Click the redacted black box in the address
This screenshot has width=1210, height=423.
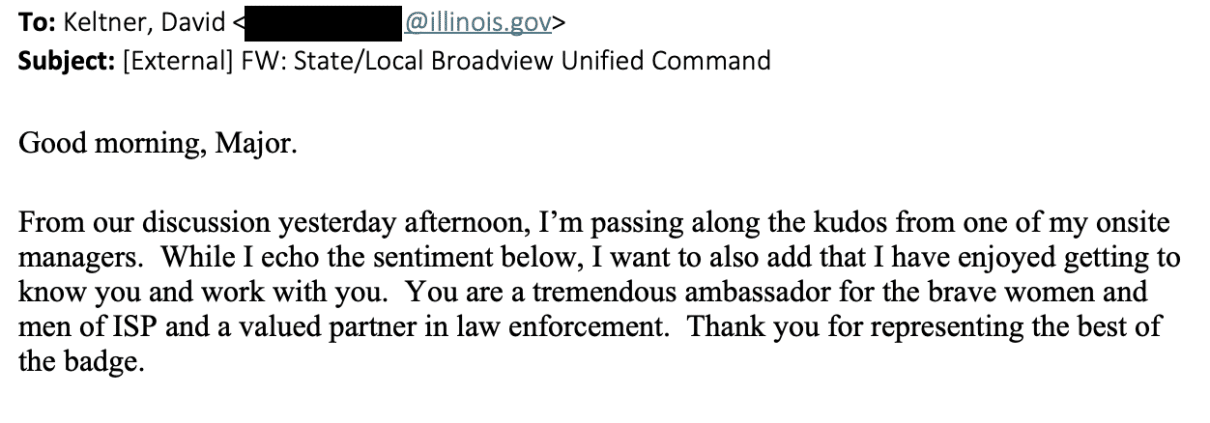click(x=326, y=24)
